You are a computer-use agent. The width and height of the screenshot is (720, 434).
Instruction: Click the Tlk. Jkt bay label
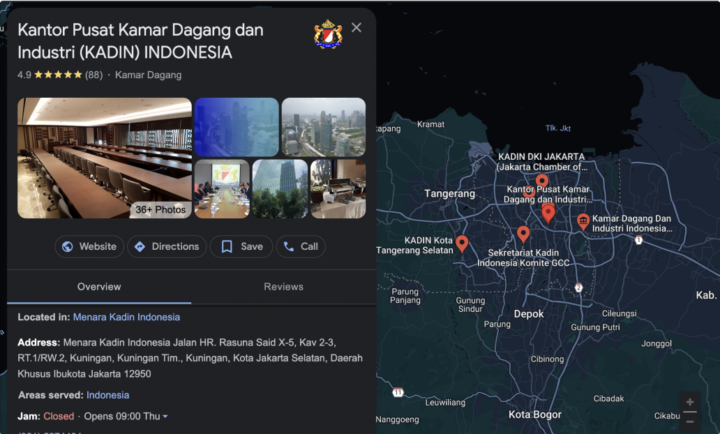(x=558, y=128)
